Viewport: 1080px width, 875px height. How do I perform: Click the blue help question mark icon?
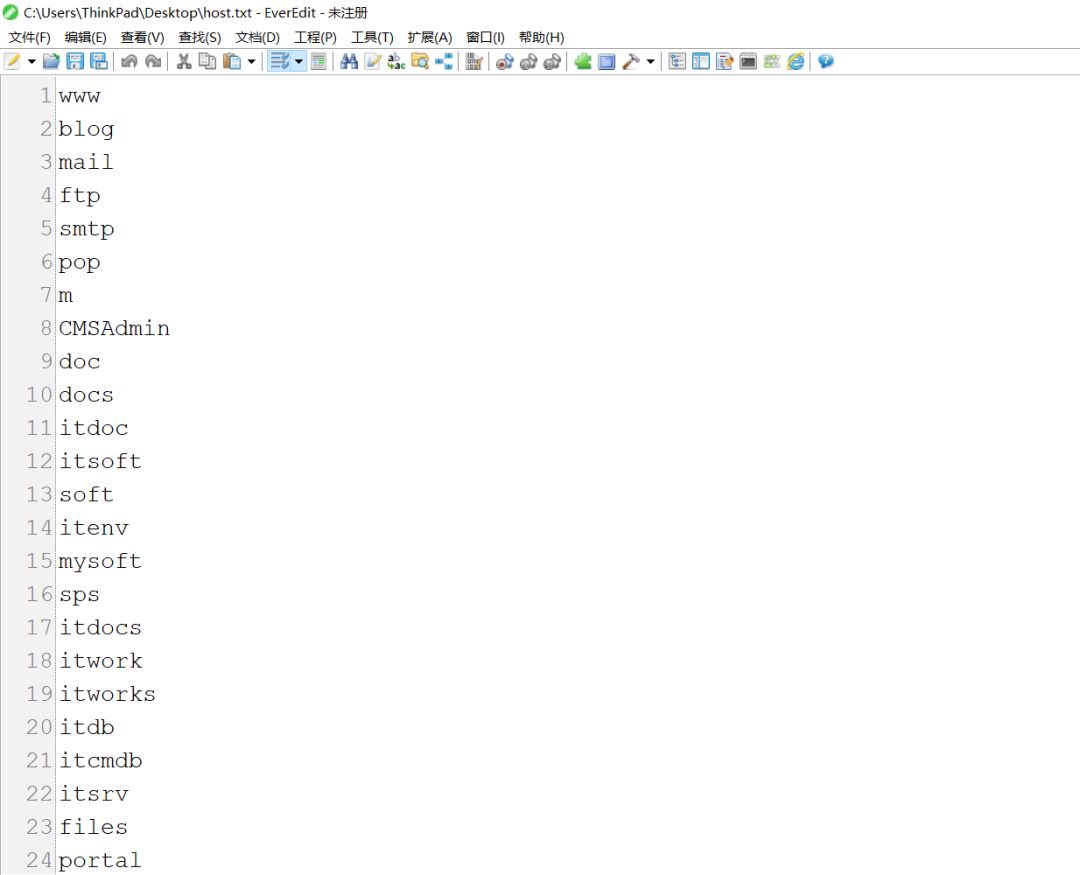(826, 61)
